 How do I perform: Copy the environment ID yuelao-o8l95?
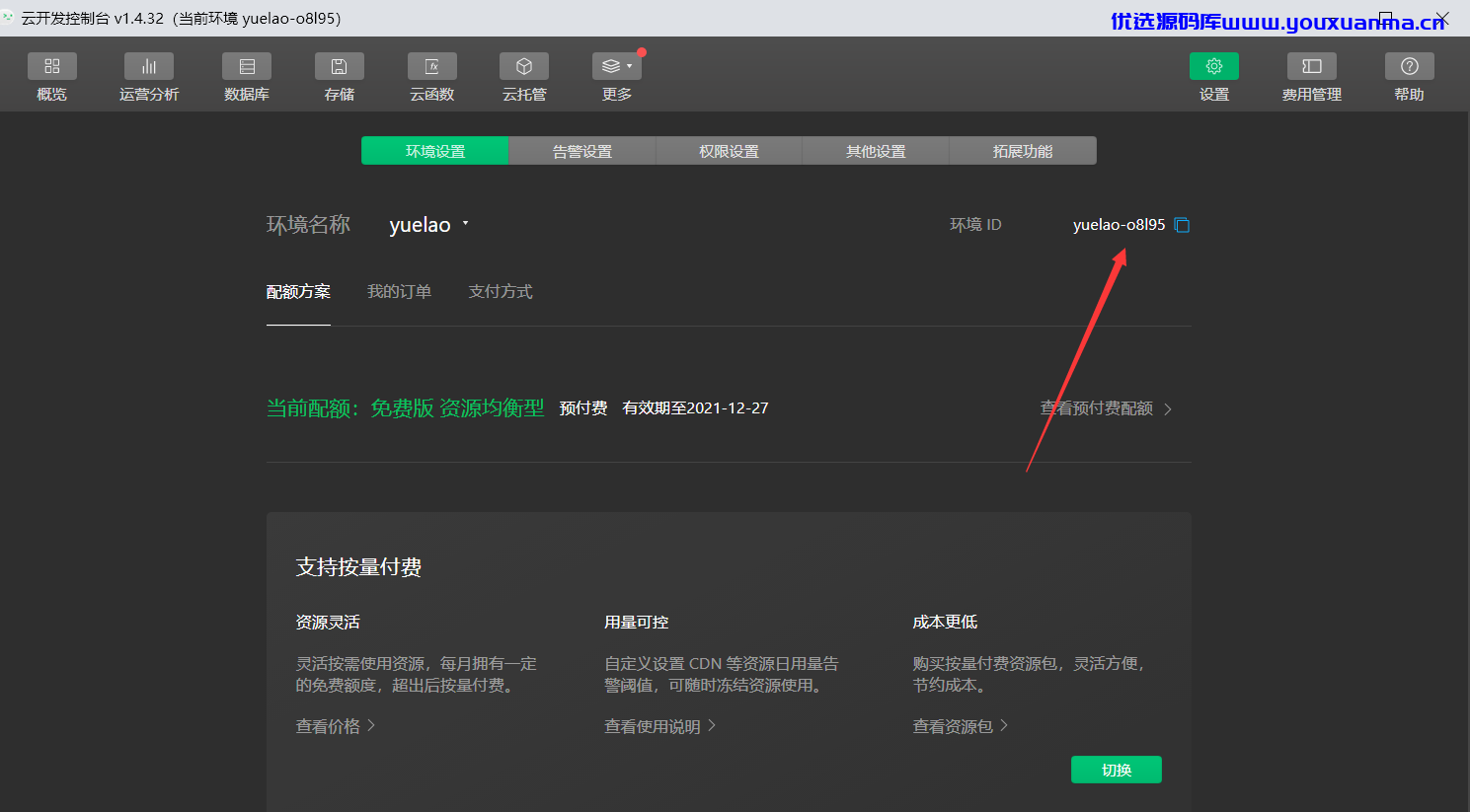[1182, 225]
